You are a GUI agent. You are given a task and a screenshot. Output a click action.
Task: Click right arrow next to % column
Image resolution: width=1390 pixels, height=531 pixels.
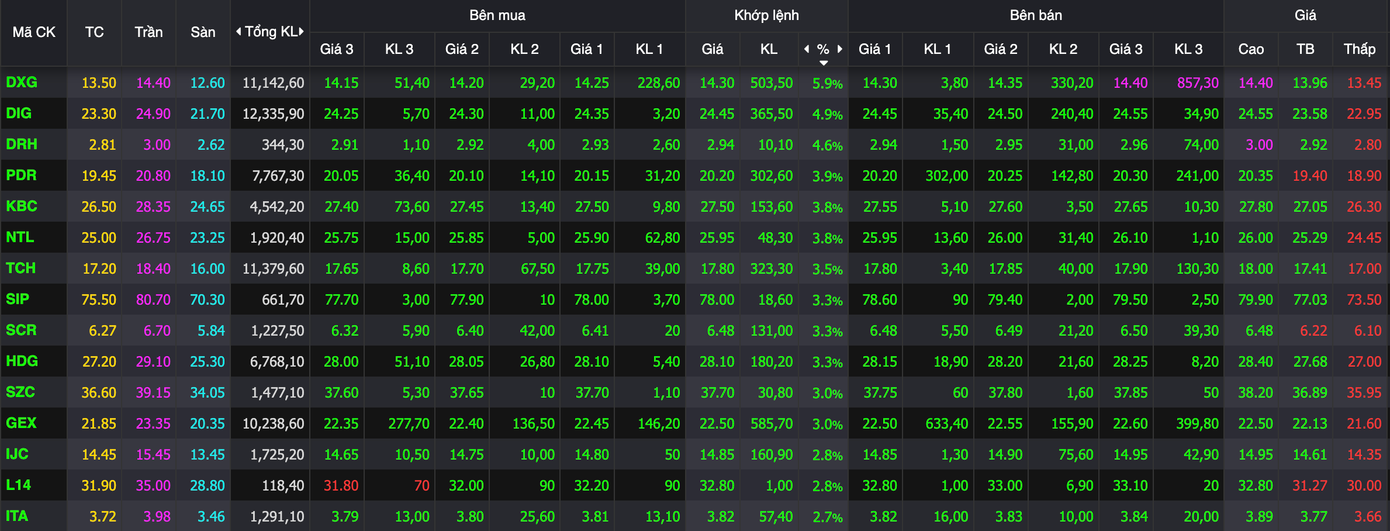pos(840,49)
